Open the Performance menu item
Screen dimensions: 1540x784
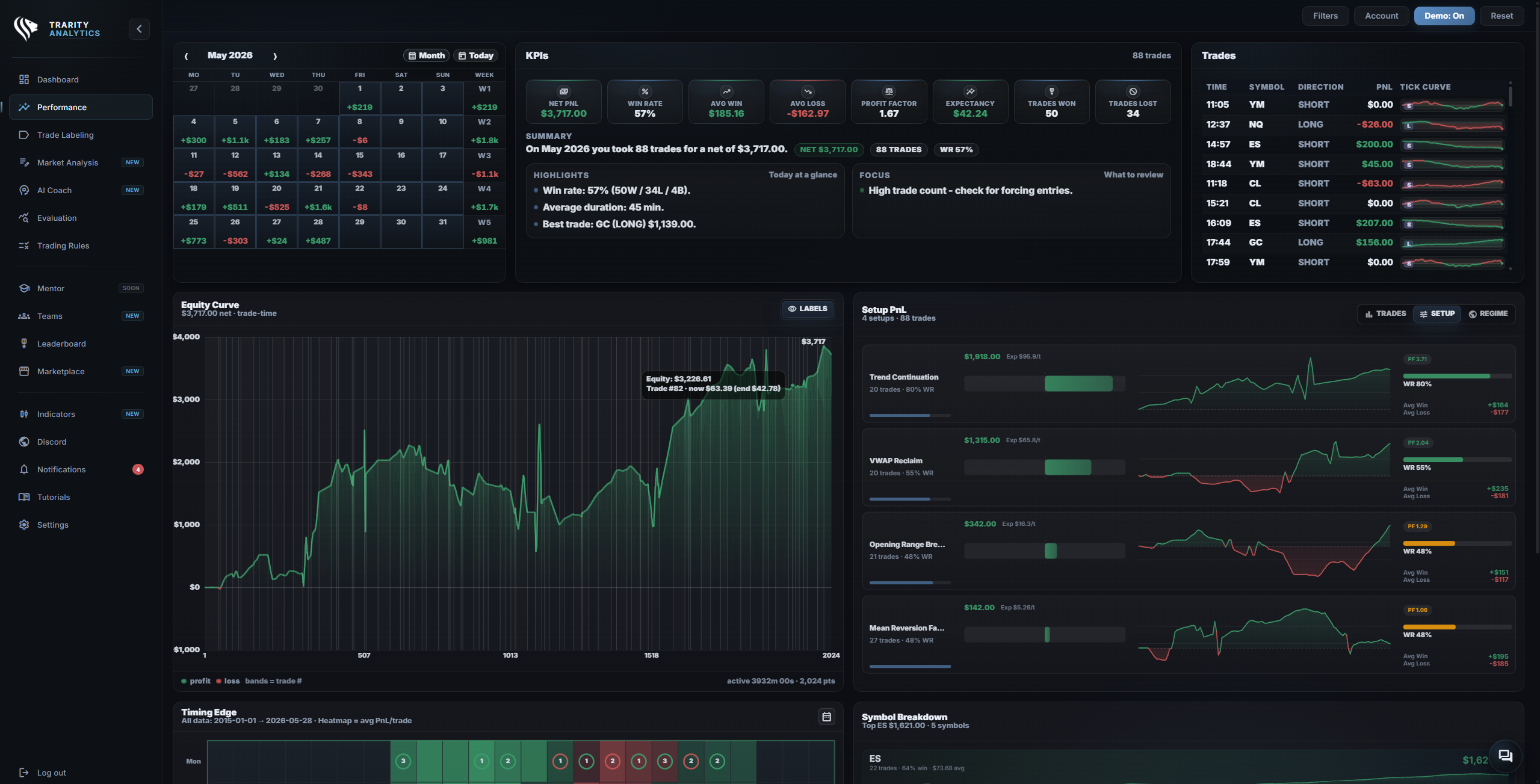click(81, 107)
